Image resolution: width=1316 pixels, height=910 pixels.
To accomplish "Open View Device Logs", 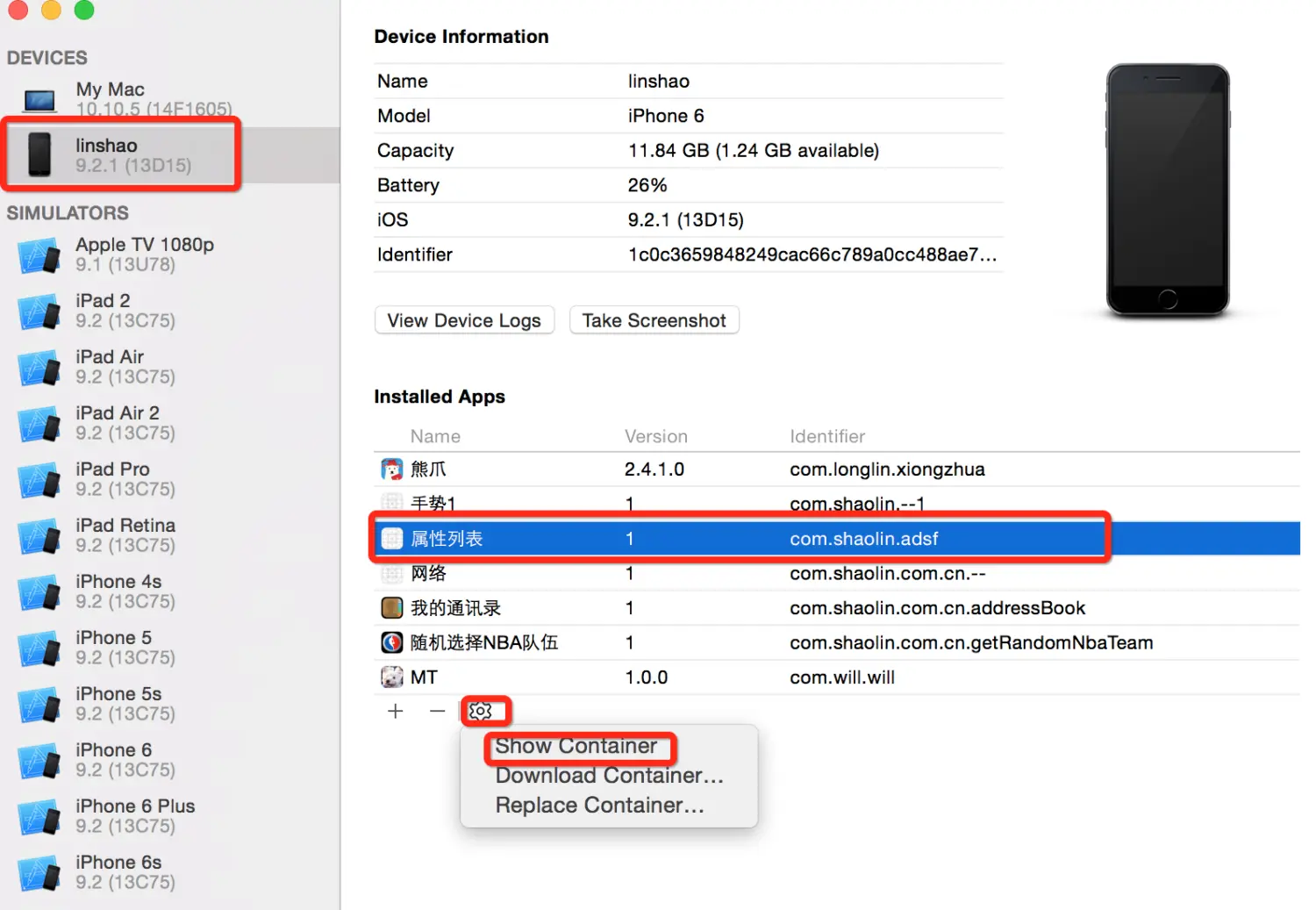I will [x=464, y=320].
